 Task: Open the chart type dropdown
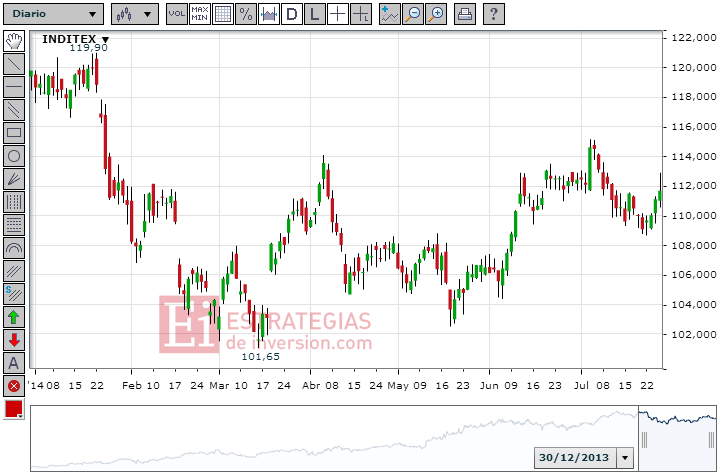pyautogui.click(x=135, y=14)
